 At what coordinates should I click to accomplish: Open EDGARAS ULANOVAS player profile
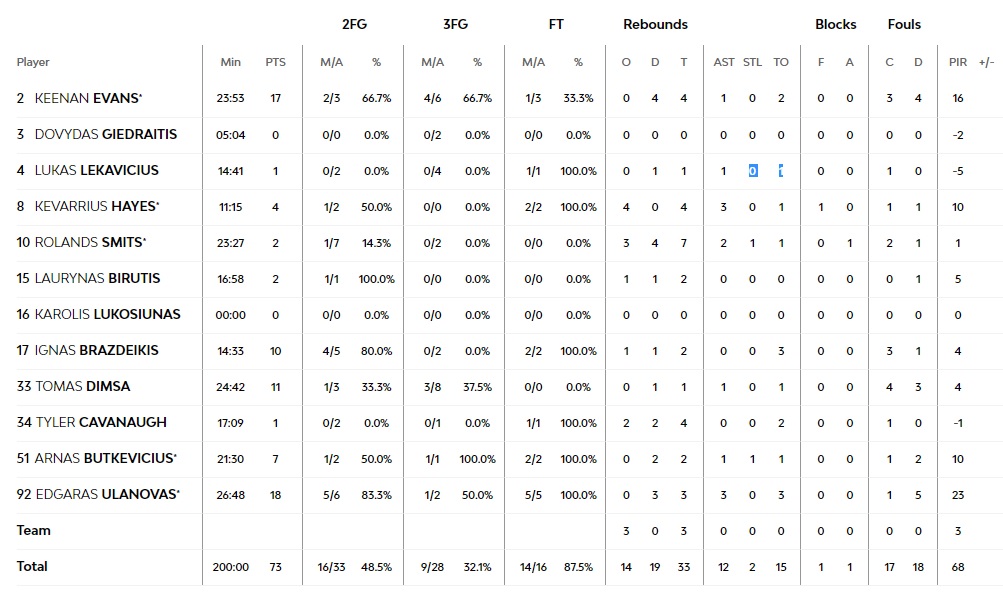click(106, 494)
